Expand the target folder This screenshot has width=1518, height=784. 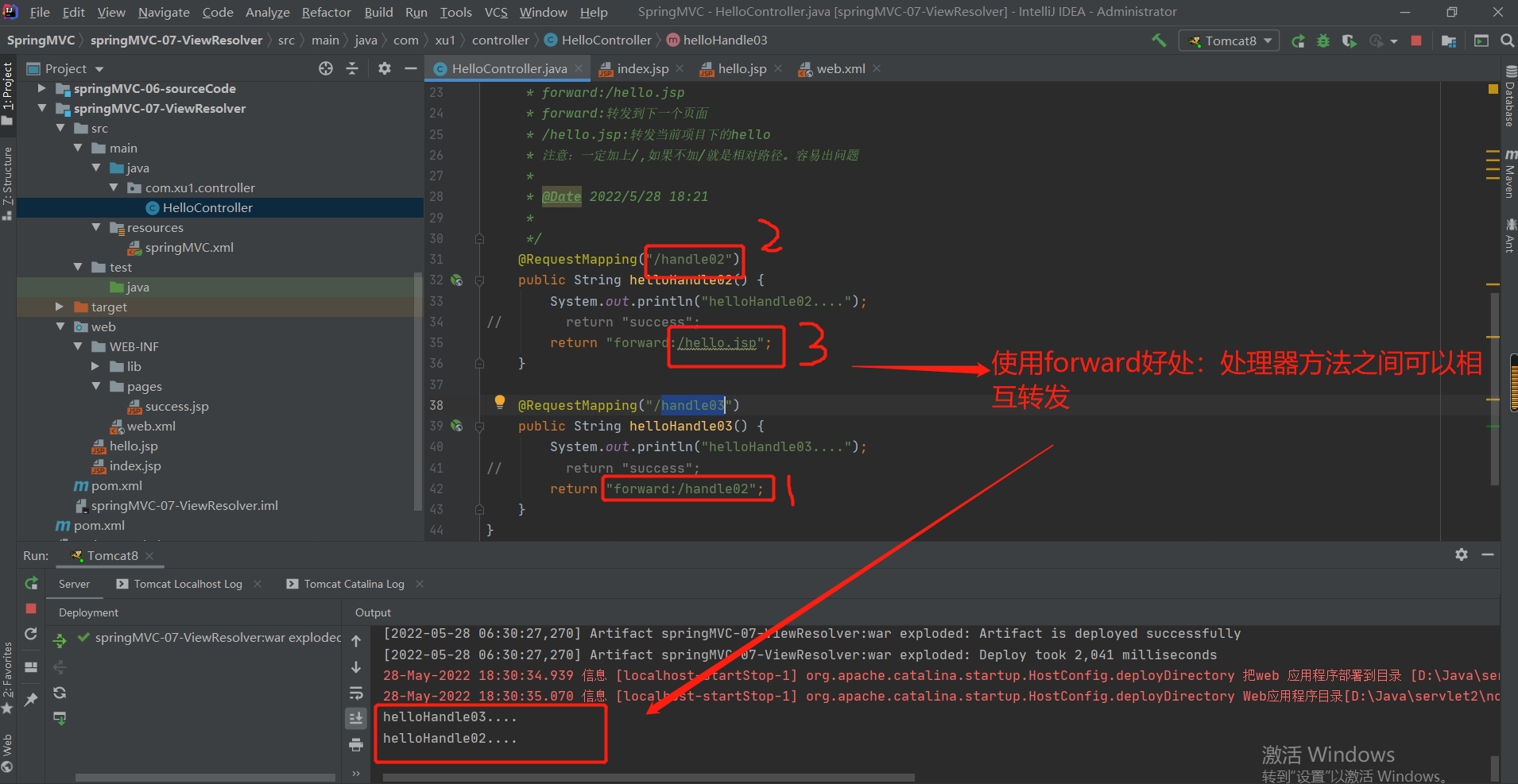click(60, 307)
